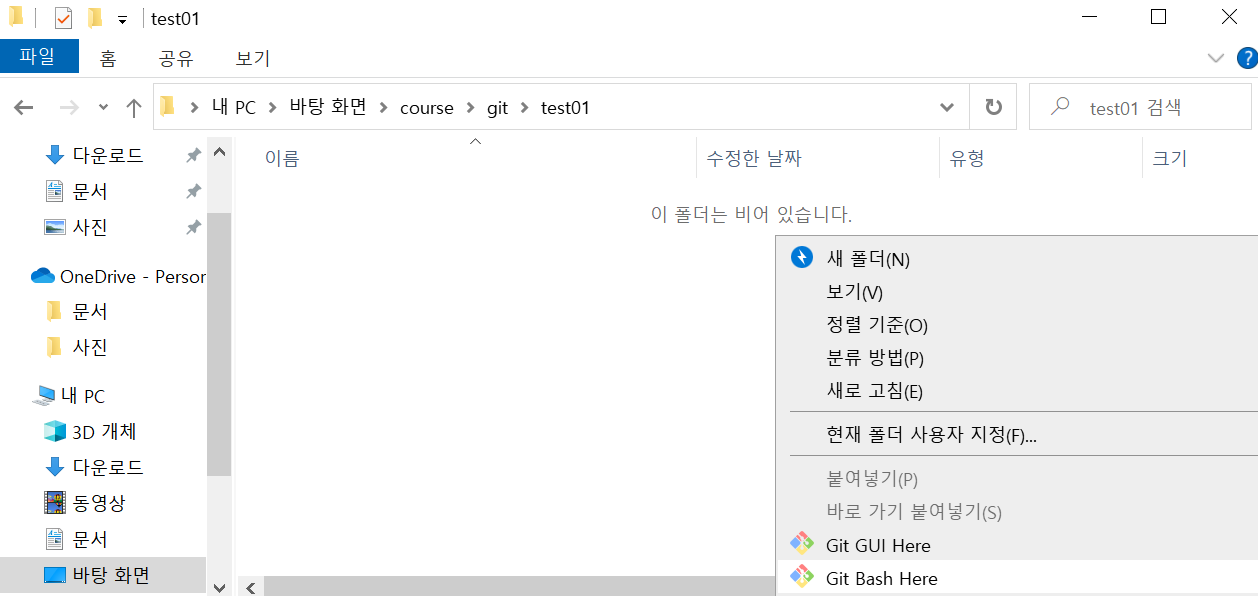The height and width of the screenshot is (596, 1258).
Task: Open the 파일 ribbon tab
Action: click(x=39, y=56)
